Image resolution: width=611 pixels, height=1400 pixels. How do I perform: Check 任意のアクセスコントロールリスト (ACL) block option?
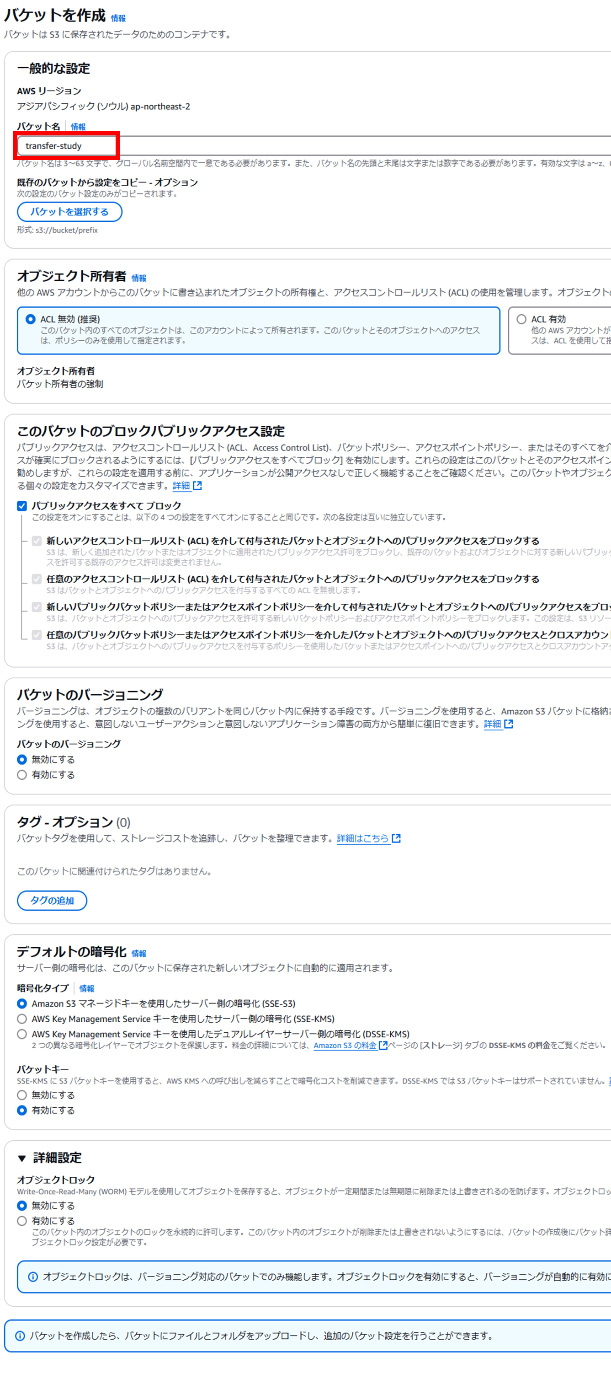click(x=37, y=578)
